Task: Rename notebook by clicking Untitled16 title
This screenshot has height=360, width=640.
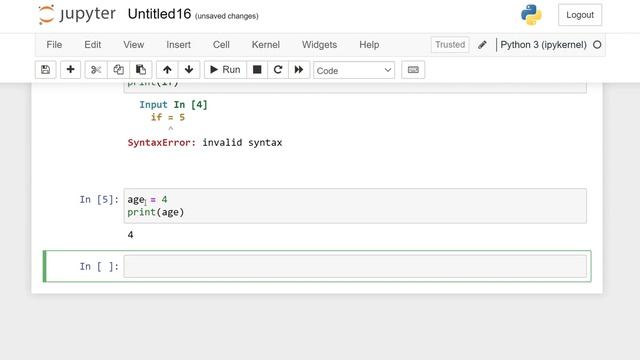Action: coord(159,14)
